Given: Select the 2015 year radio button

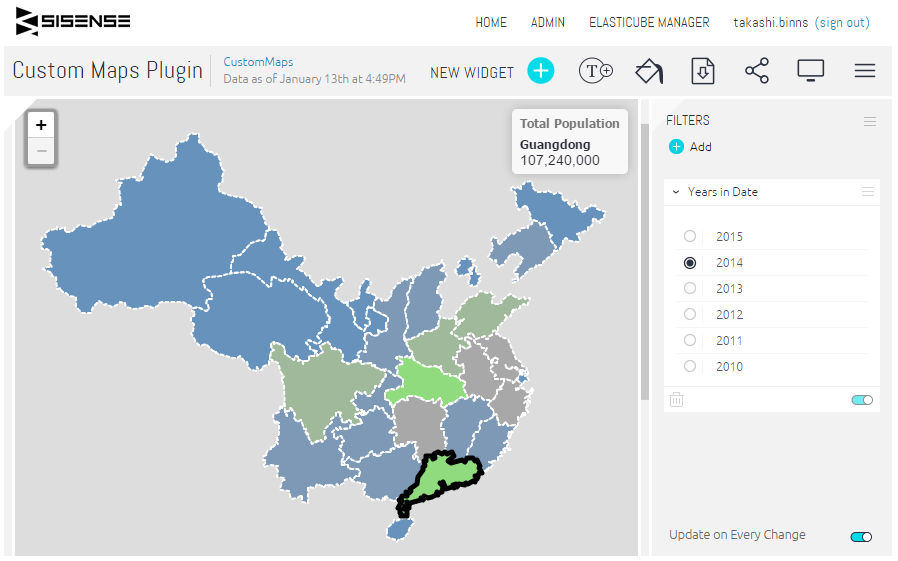Looking at the screenshot, I should tap(690, 236).
